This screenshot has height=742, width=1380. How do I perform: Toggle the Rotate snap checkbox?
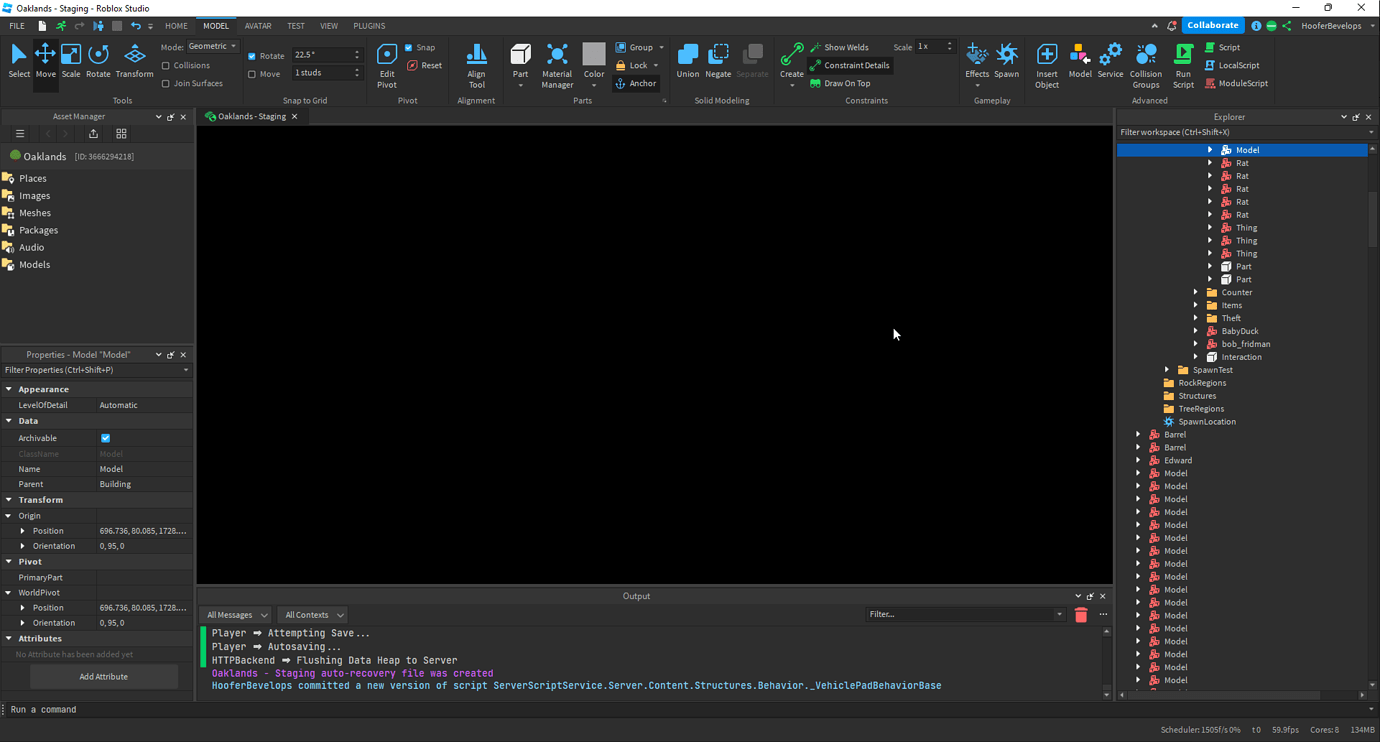coord(252,56)
